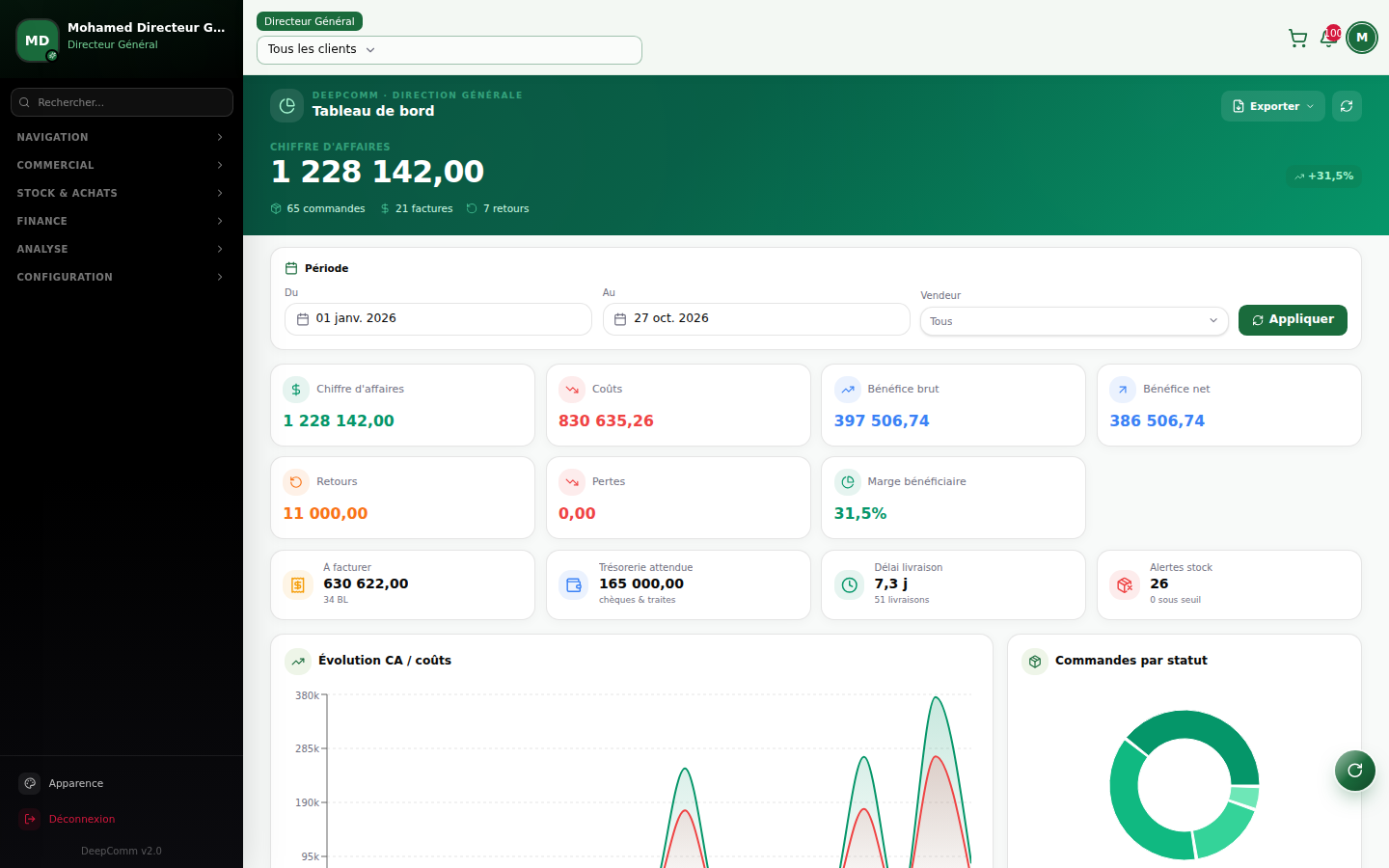Expand the NAVIGATION section
1389x868 pixels.
[122, 137]
